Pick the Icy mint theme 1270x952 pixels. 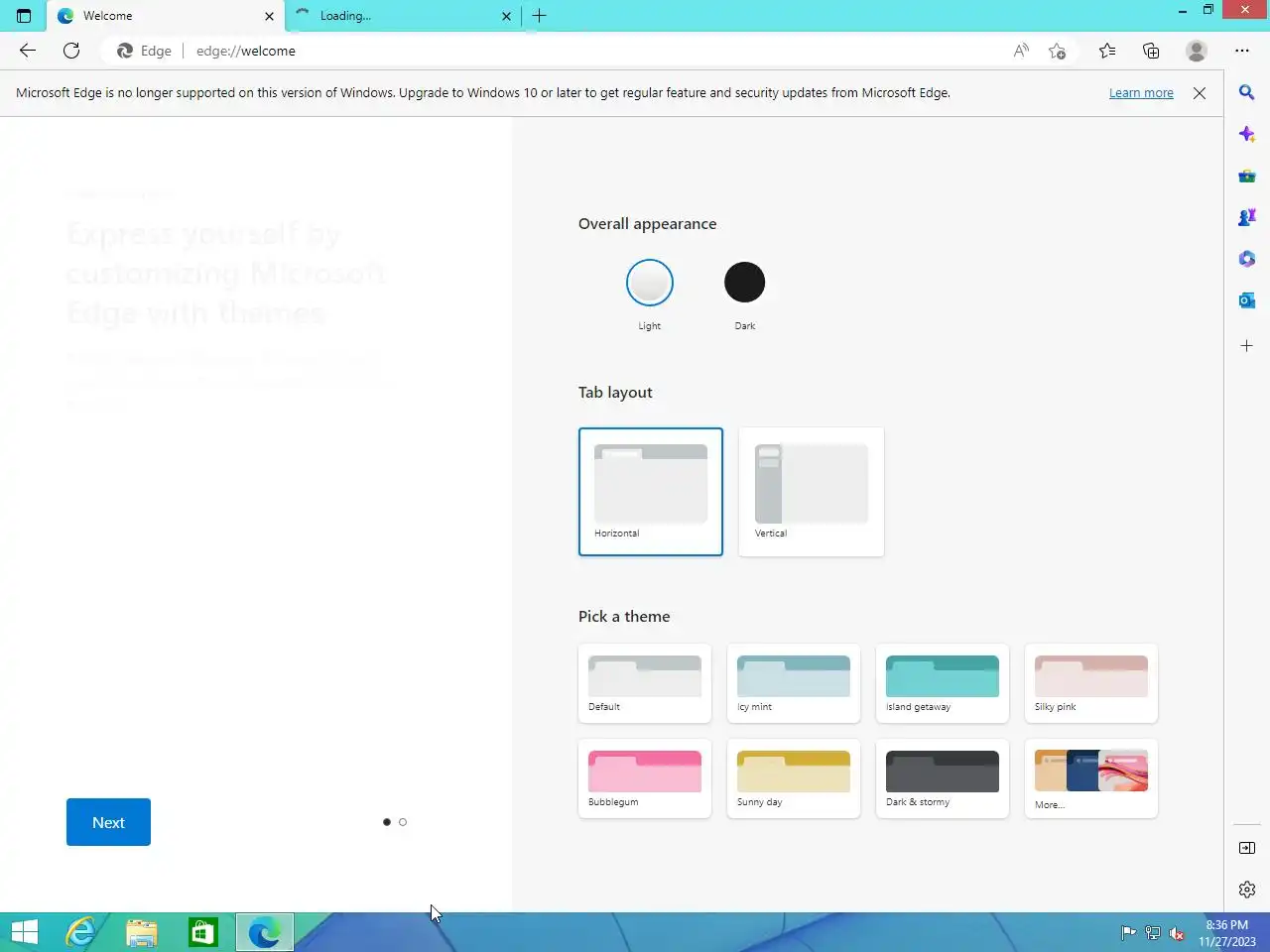click(x=794, y=683)
